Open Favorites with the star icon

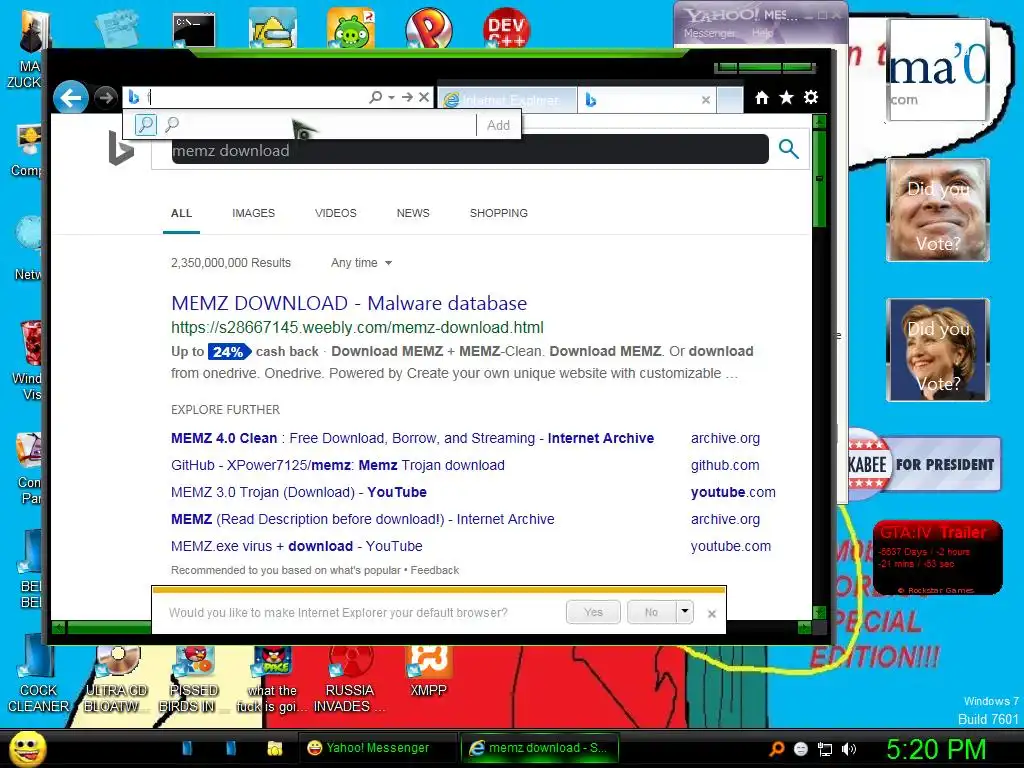point(786,98)
